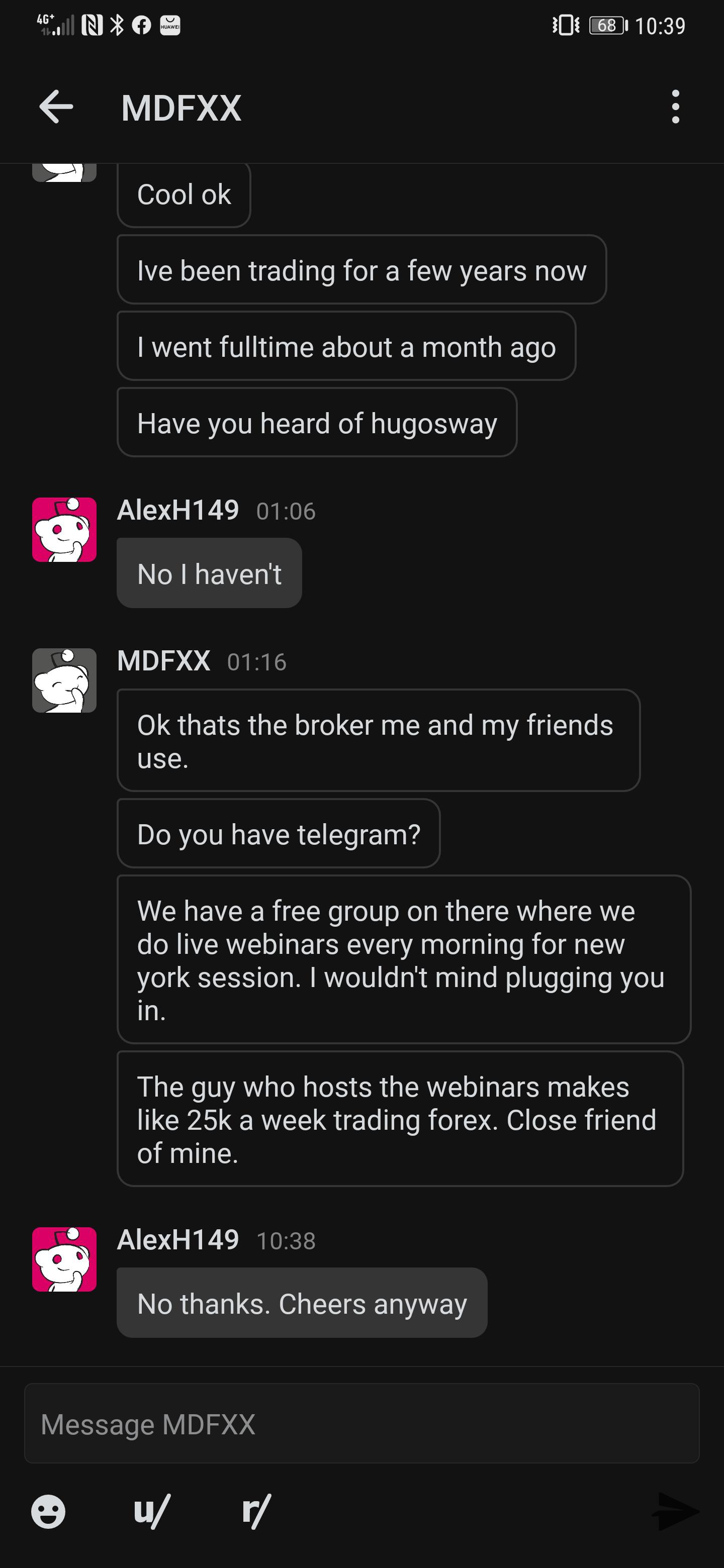
Task: Tap the Facebook notification icon in status bar
Action: pos(141,26)
